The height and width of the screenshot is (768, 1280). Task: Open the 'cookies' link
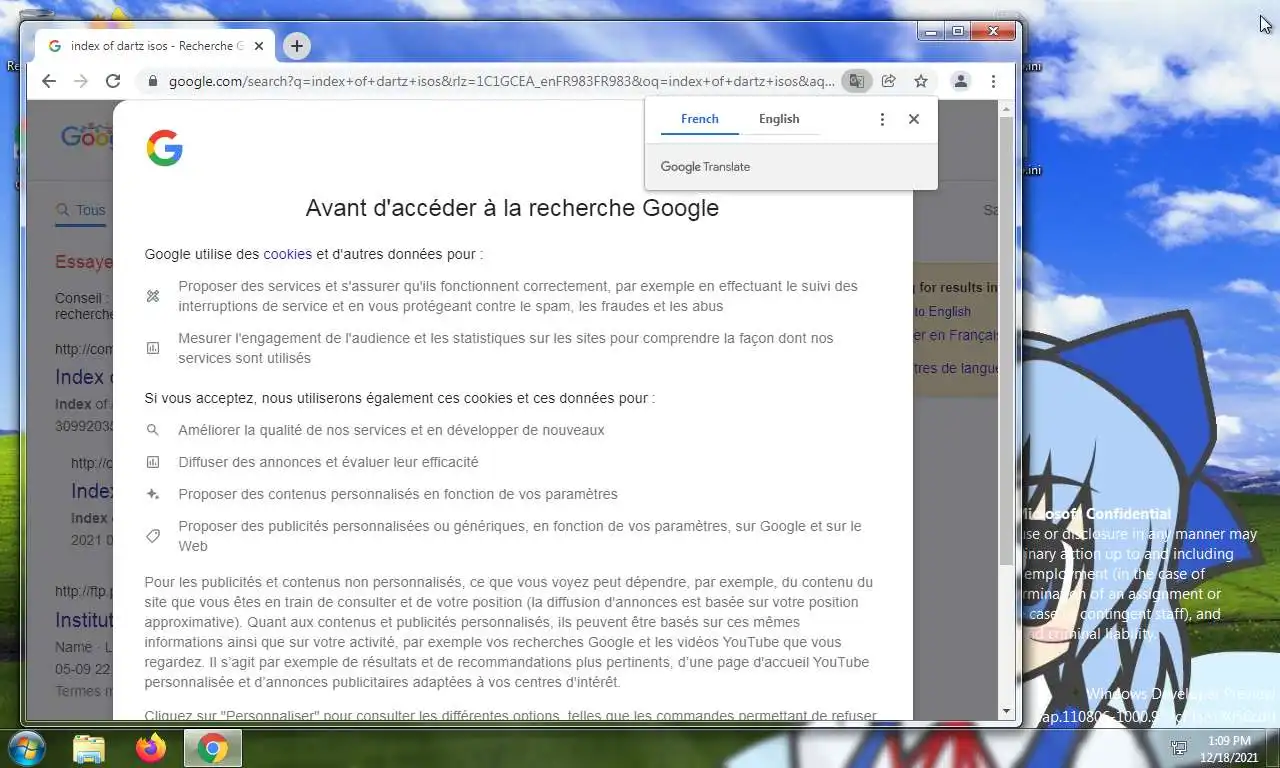tap(288, 254)
